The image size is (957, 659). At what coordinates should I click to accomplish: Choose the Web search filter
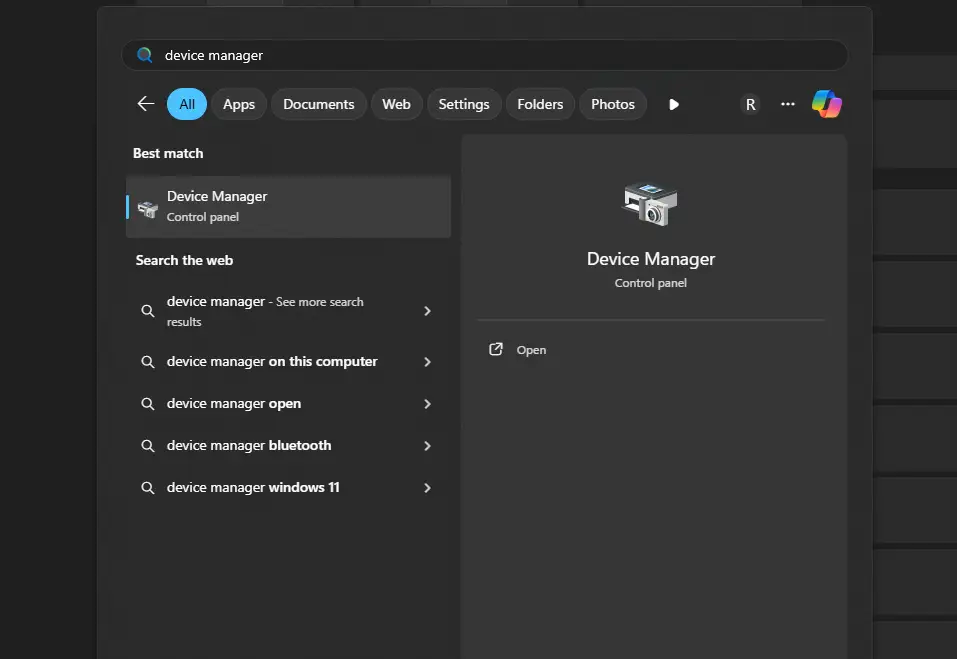click(396, 103)
